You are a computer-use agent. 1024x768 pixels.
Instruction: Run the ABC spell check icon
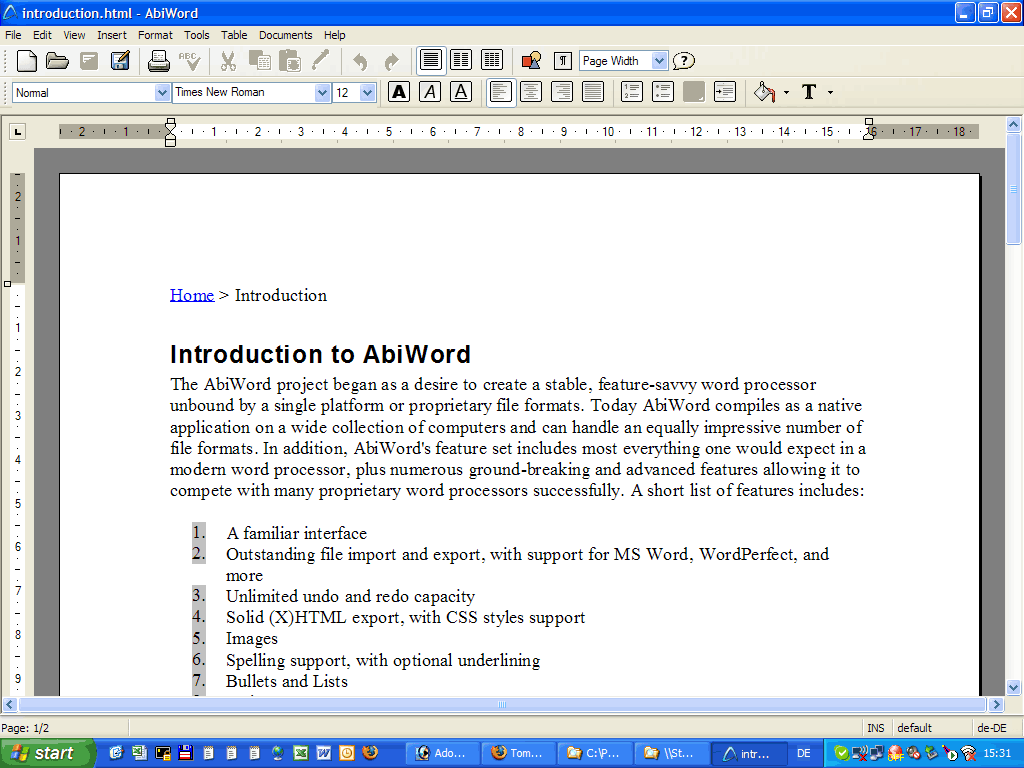click(189, 61)
